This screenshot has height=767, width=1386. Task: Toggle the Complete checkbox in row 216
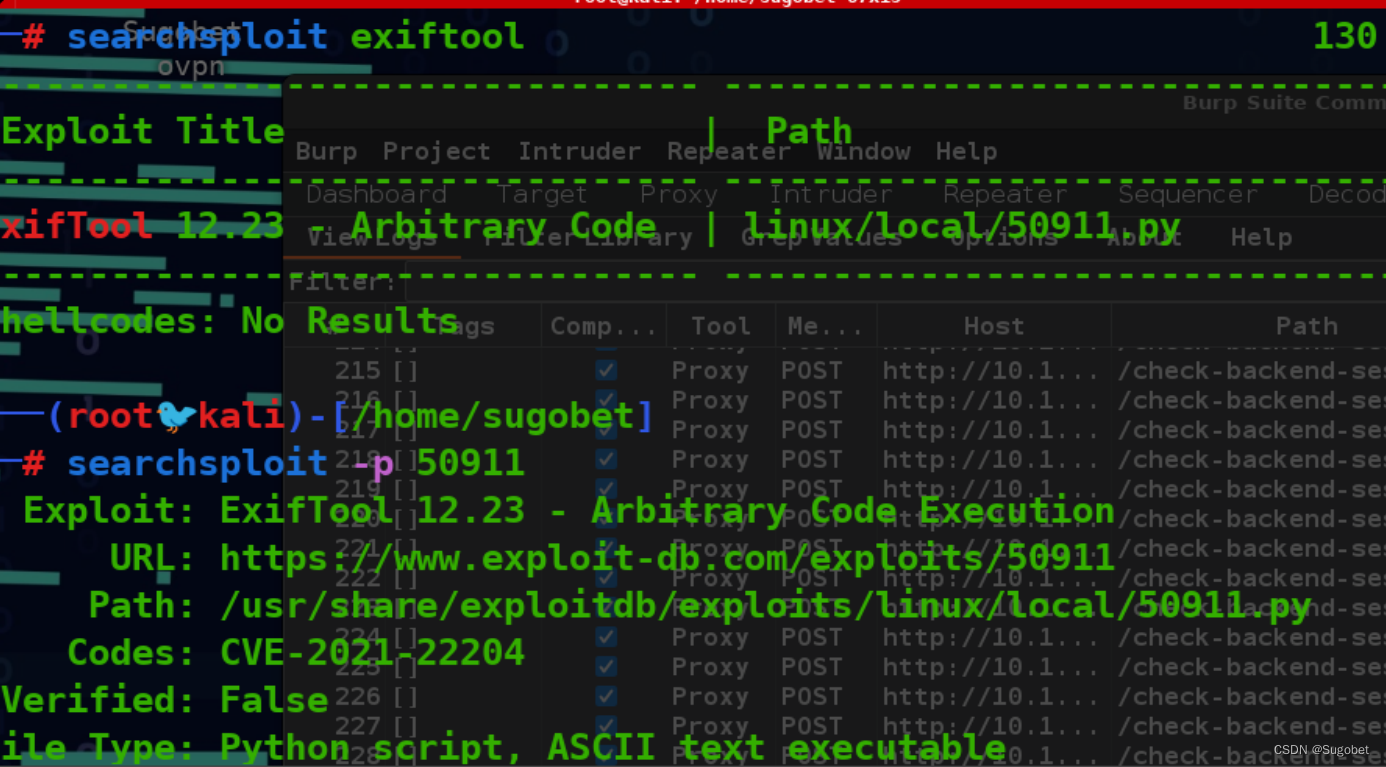606,400
